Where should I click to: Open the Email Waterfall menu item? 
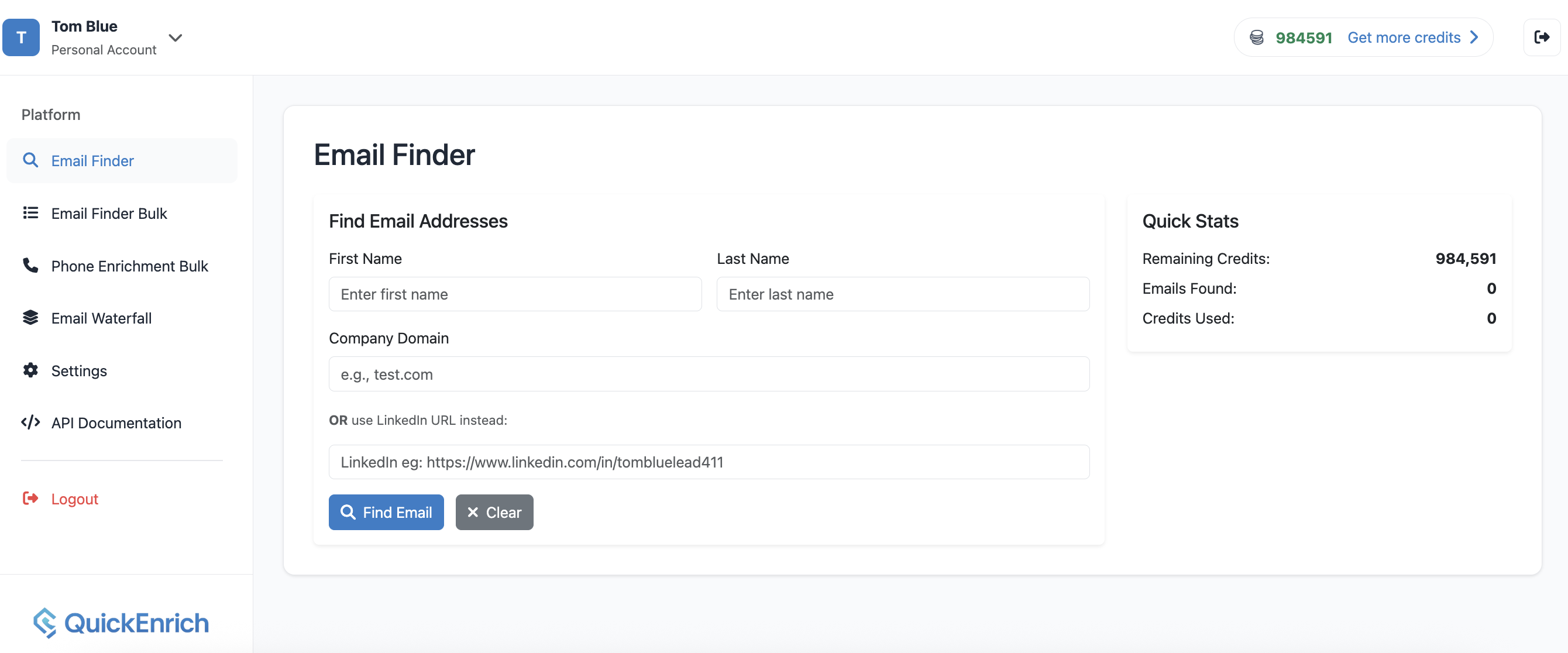pos(101,318)
